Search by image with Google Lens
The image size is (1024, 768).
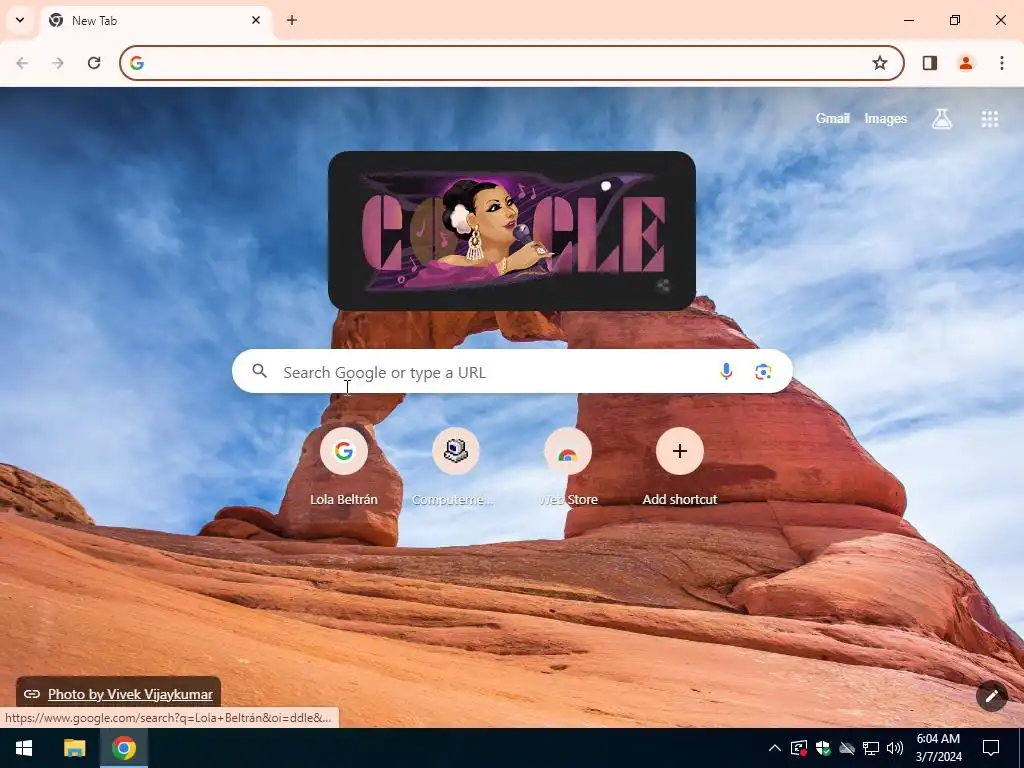(763, 372)
